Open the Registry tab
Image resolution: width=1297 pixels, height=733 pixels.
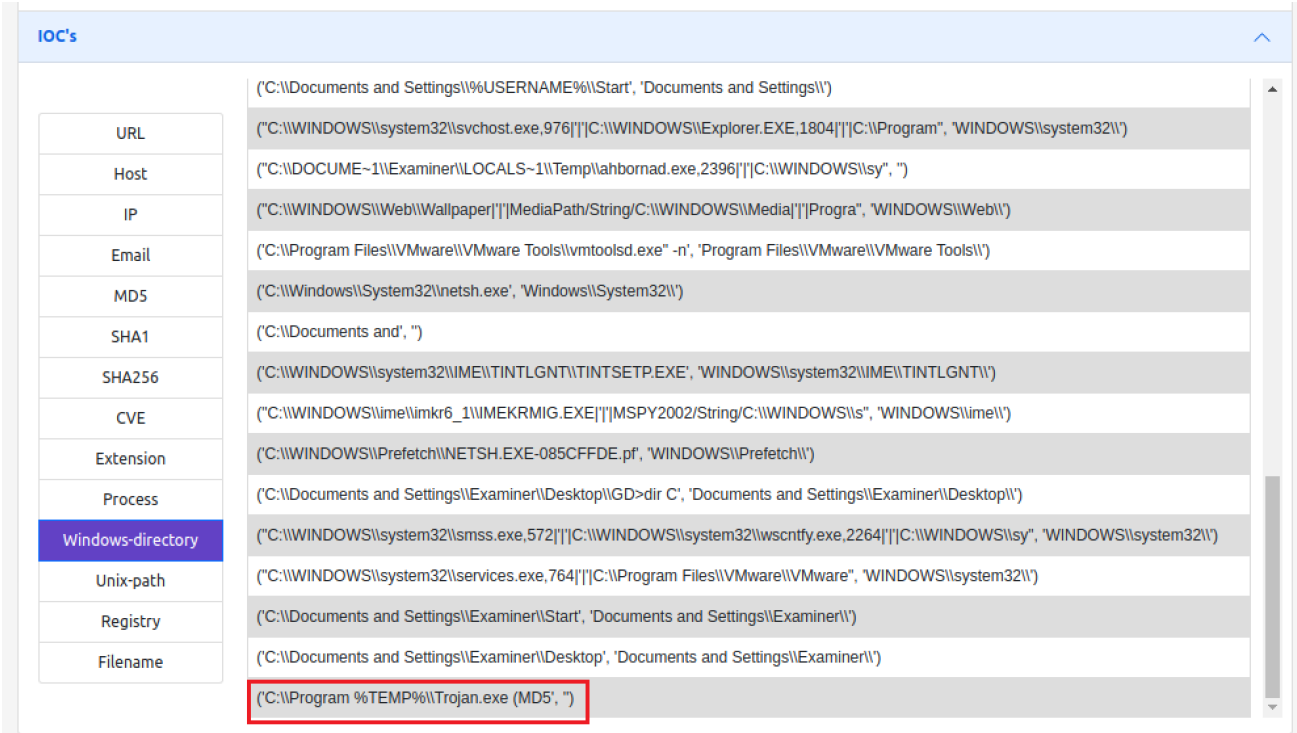tap(130, 621)
